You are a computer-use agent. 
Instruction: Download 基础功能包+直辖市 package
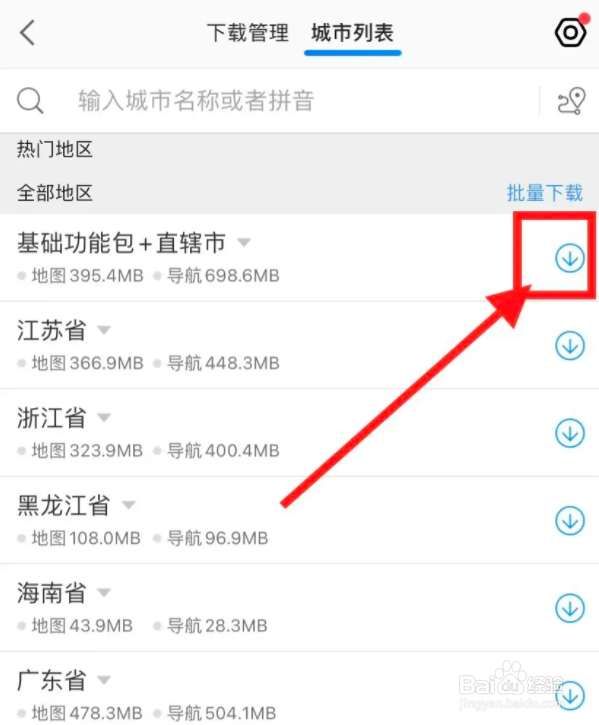click(x=569, y=258)
